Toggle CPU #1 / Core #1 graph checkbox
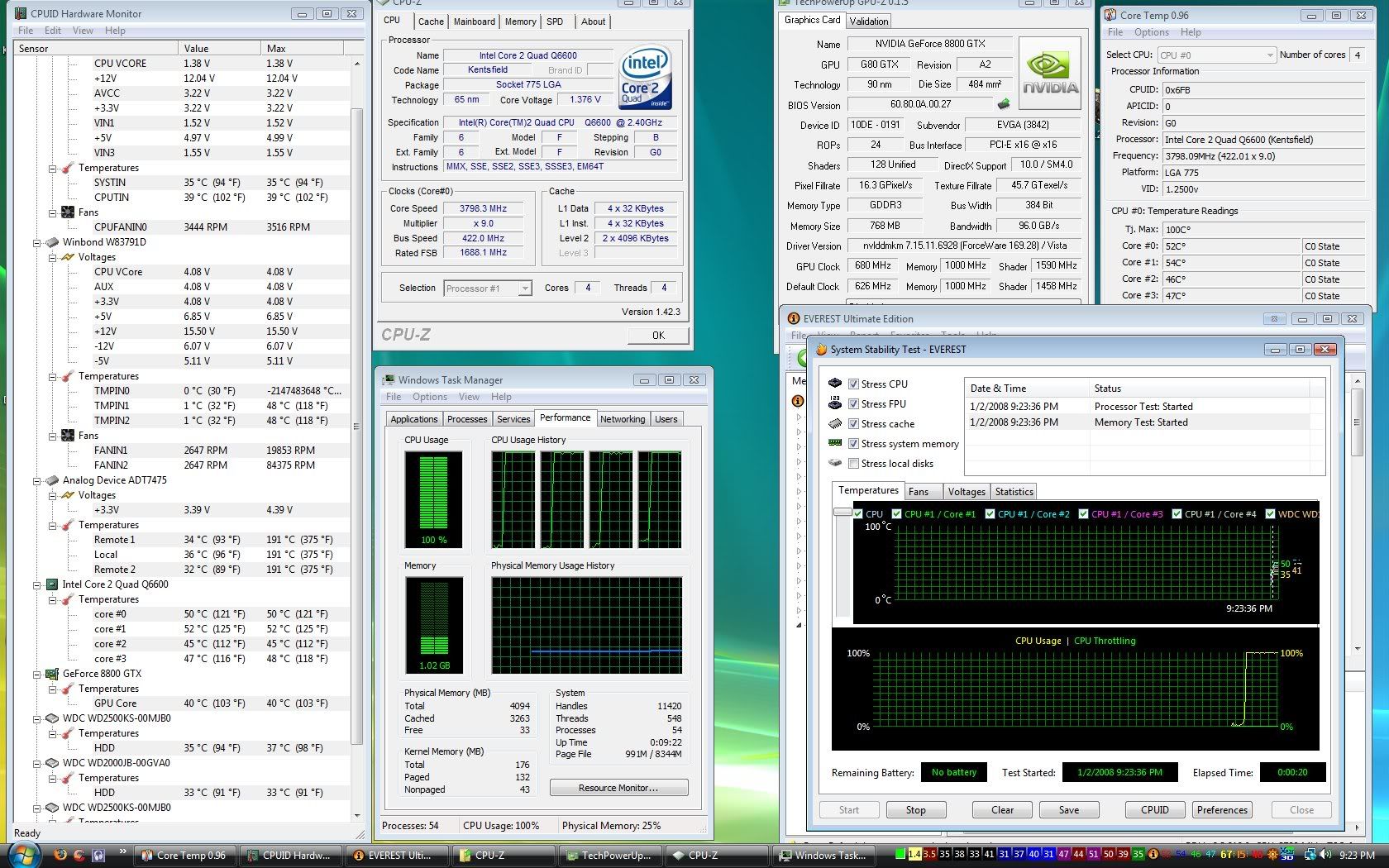This screenshot has height=868, width=1389. click(x=896, y=514)
